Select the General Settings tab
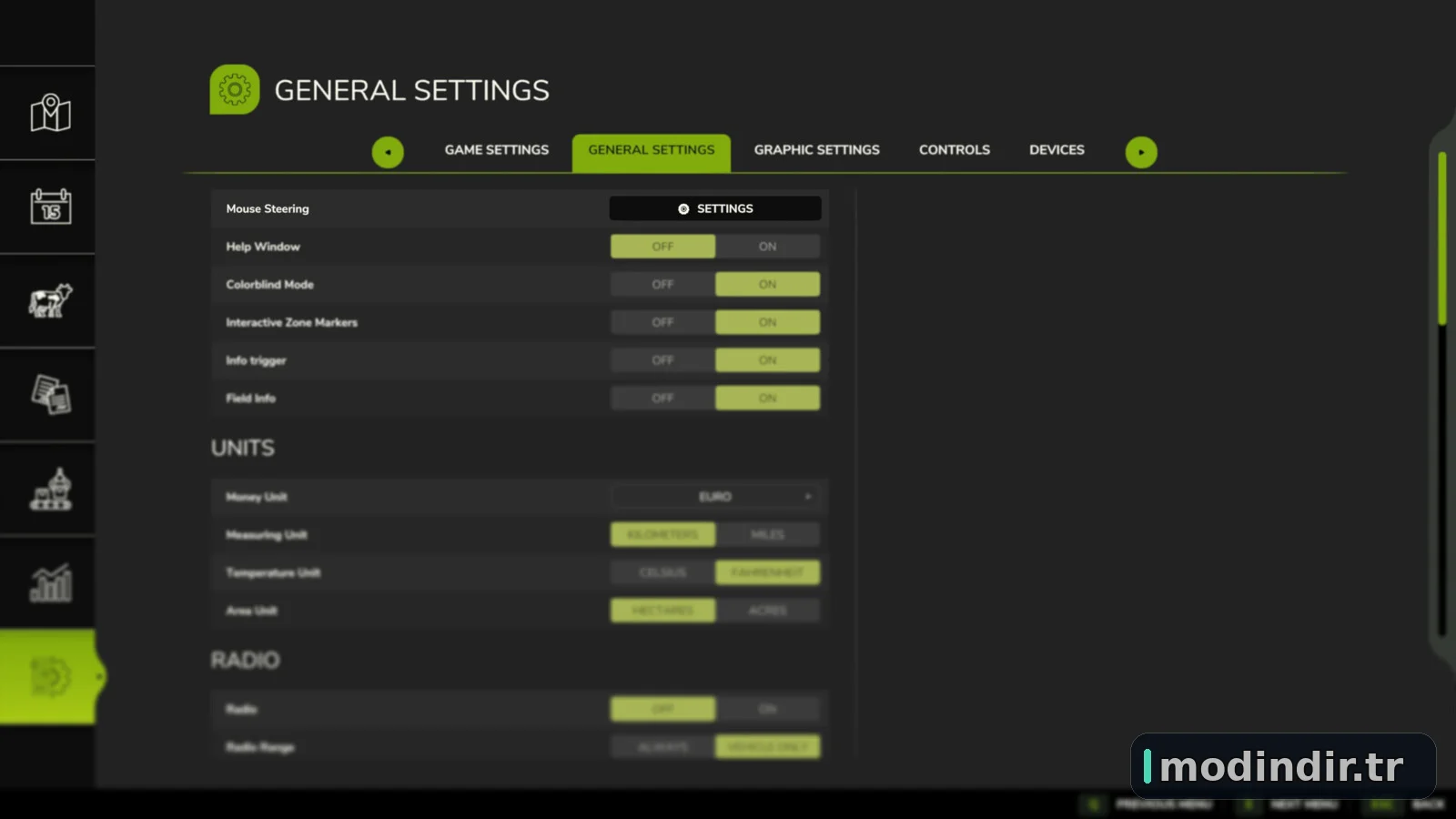The width and height of the screenshot is (1456, 819). pyautogui.click(x=652, y=152)
